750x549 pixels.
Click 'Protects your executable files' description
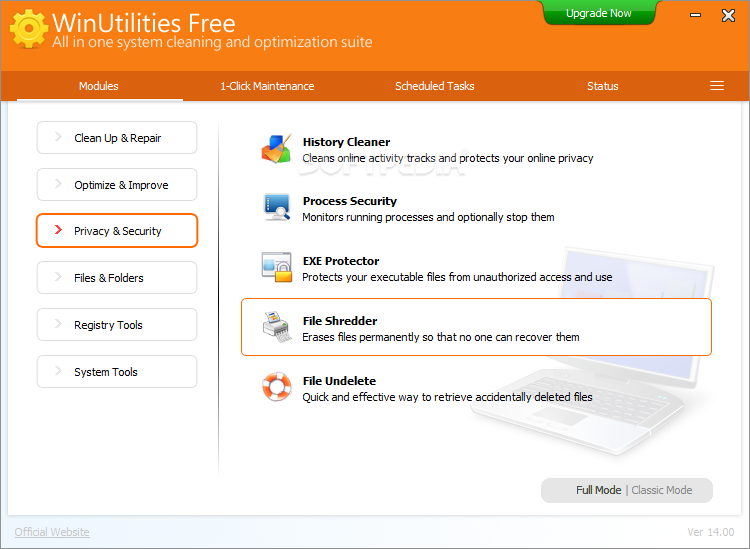[457, 277]
